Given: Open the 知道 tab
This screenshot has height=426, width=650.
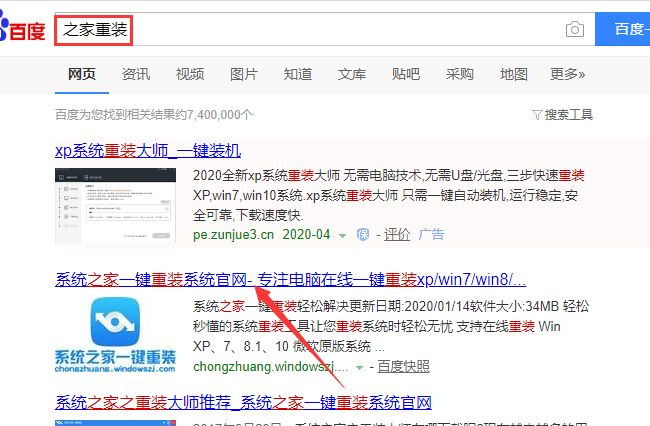Looking at the screenshot, I should (298, 74).
